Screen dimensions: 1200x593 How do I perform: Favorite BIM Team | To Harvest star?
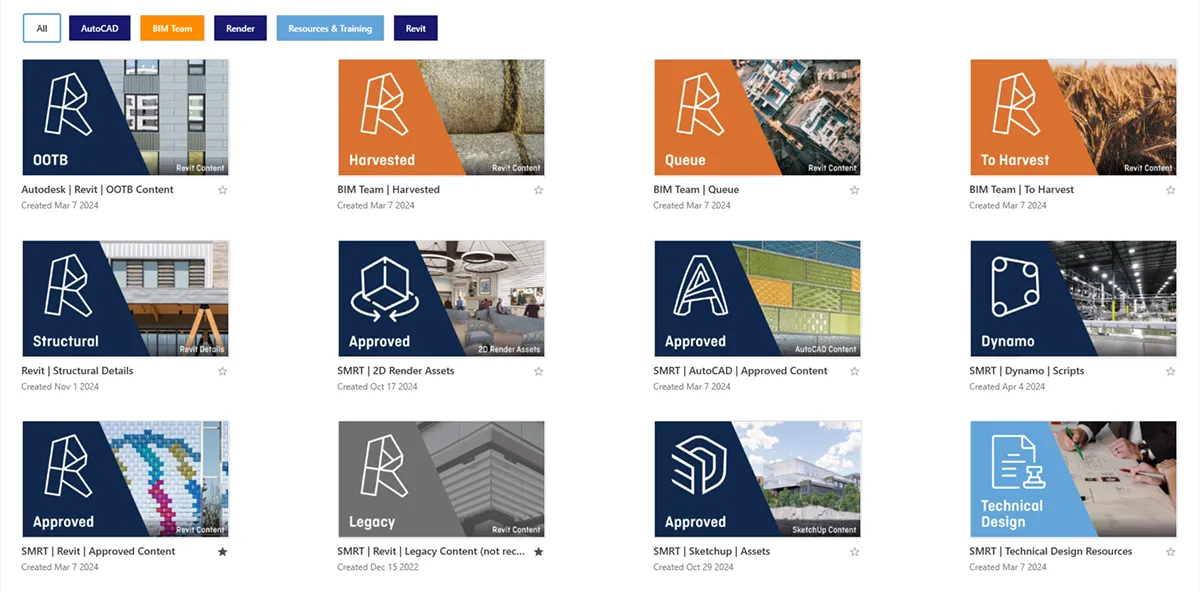pyautogui.click(x=1170, y=190)
